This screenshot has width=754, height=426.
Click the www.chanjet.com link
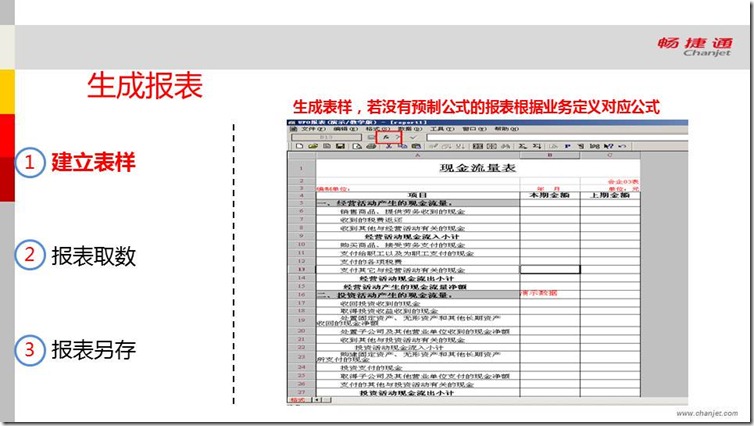(707, 413)
